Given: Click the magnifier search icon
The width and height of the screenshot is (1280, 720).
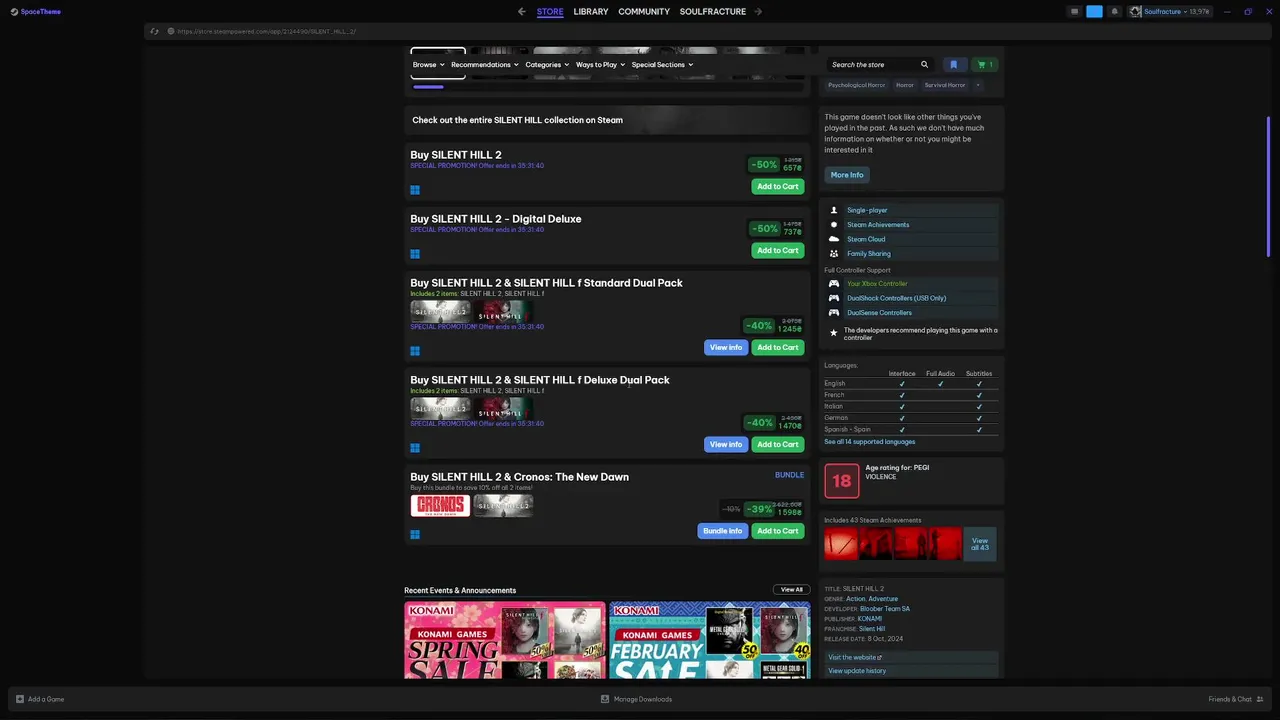Looking at the screenshot, I should click(x=924, y=64).
